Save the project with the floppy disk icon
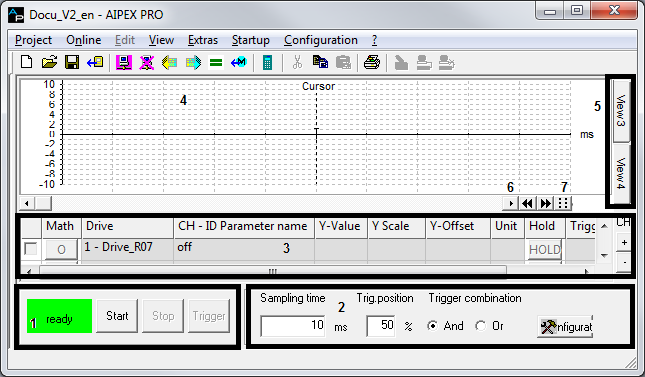The height and width of the screenshot is (377, 645). pos(72,62)
